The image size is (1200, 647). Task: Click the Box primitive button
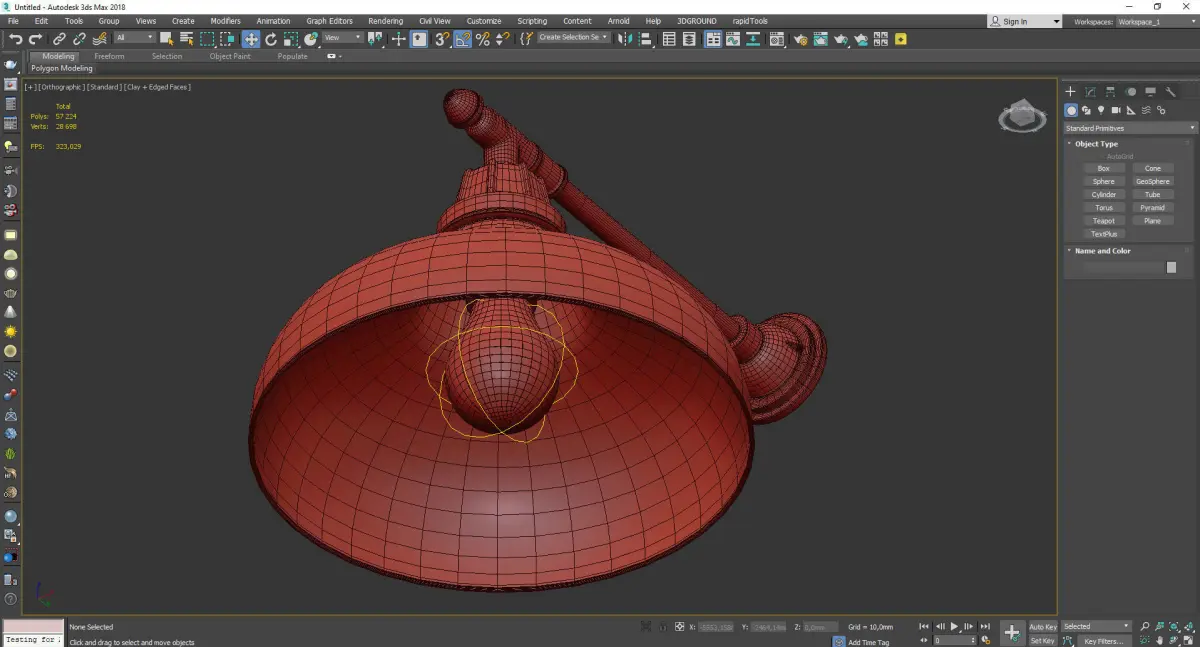click(1103, 168)
